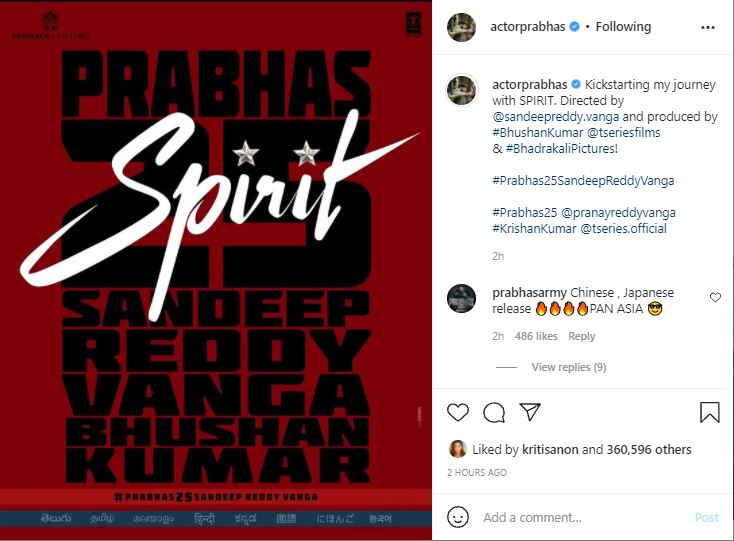Open @tseriesfilms mention link

click(623, 132)
